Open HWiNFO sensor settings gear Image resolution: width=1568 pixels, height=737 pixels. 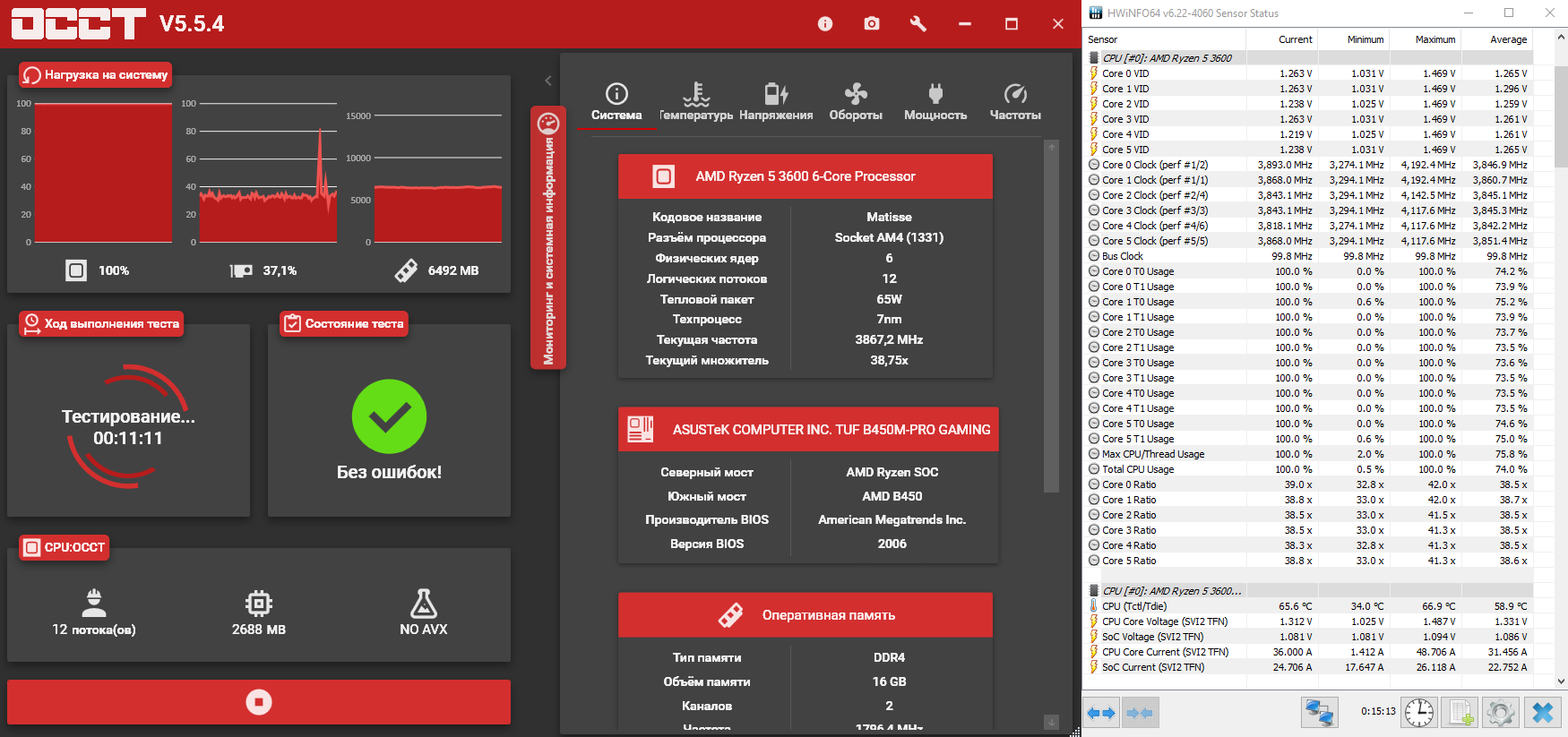coord(1501,713)
